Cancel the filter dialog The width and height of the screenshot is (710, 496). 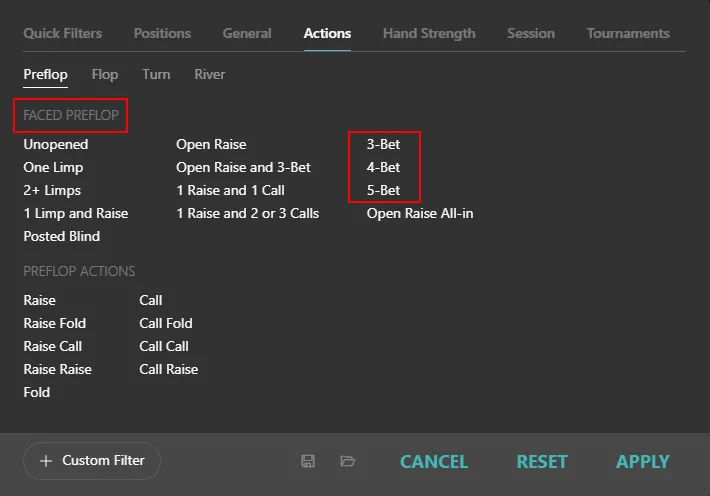(433, 461)
